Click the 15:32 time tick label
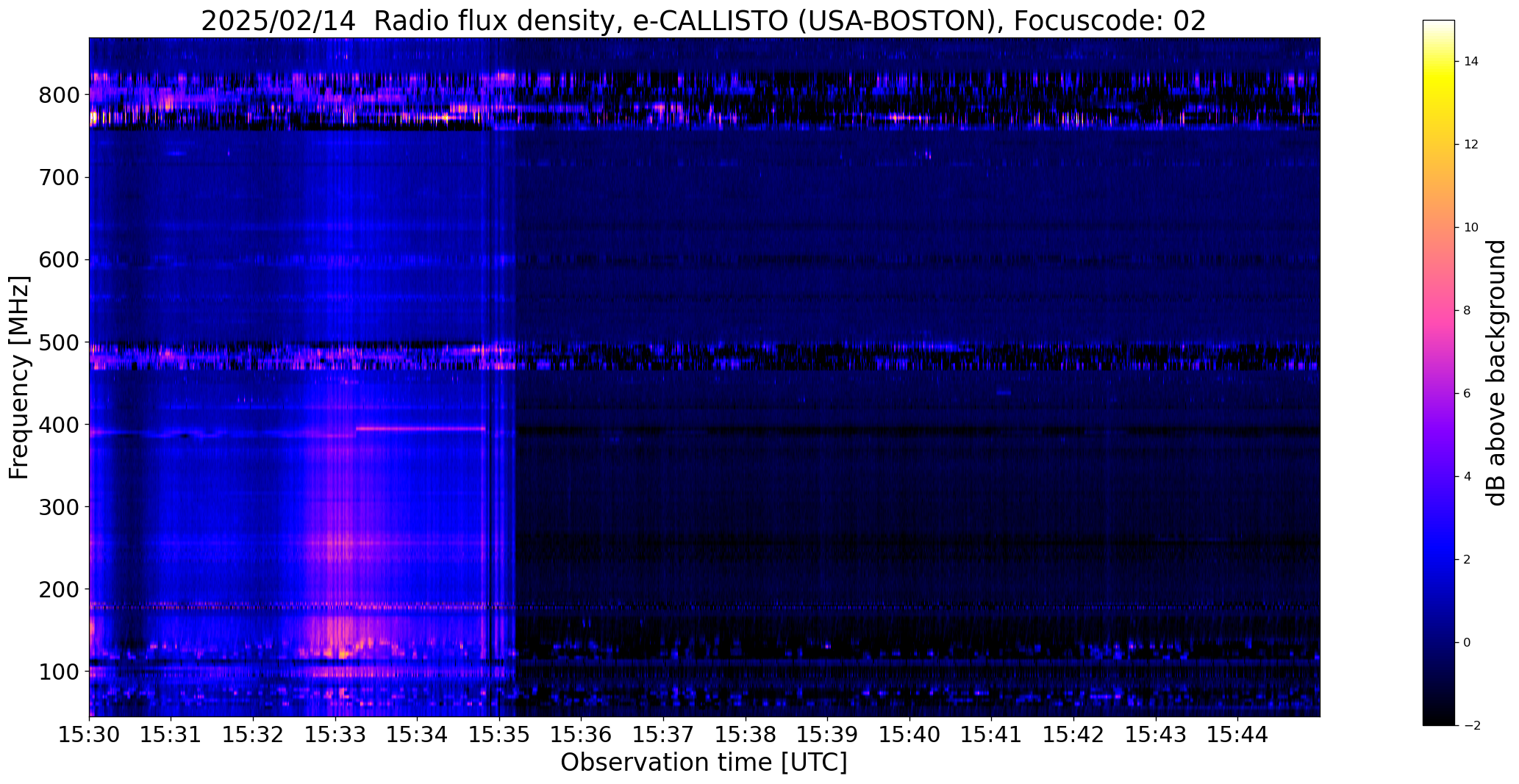The height and width of the screenshot is (784, 1519). 254,735
